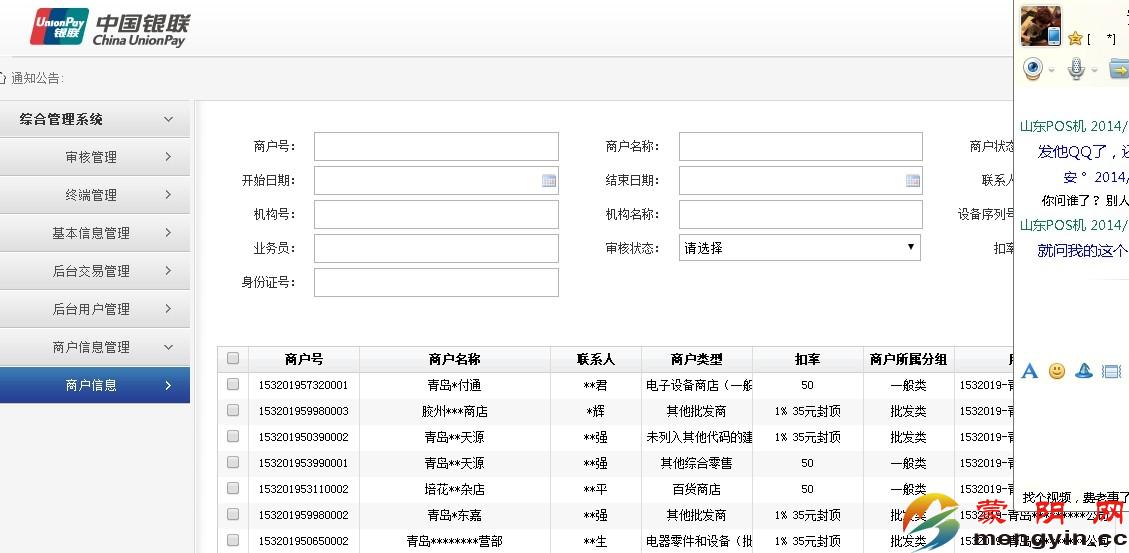This screenshot has height=553, width=1129.
Task: Click the 商户名称 column header
Action: coord(454,359)
